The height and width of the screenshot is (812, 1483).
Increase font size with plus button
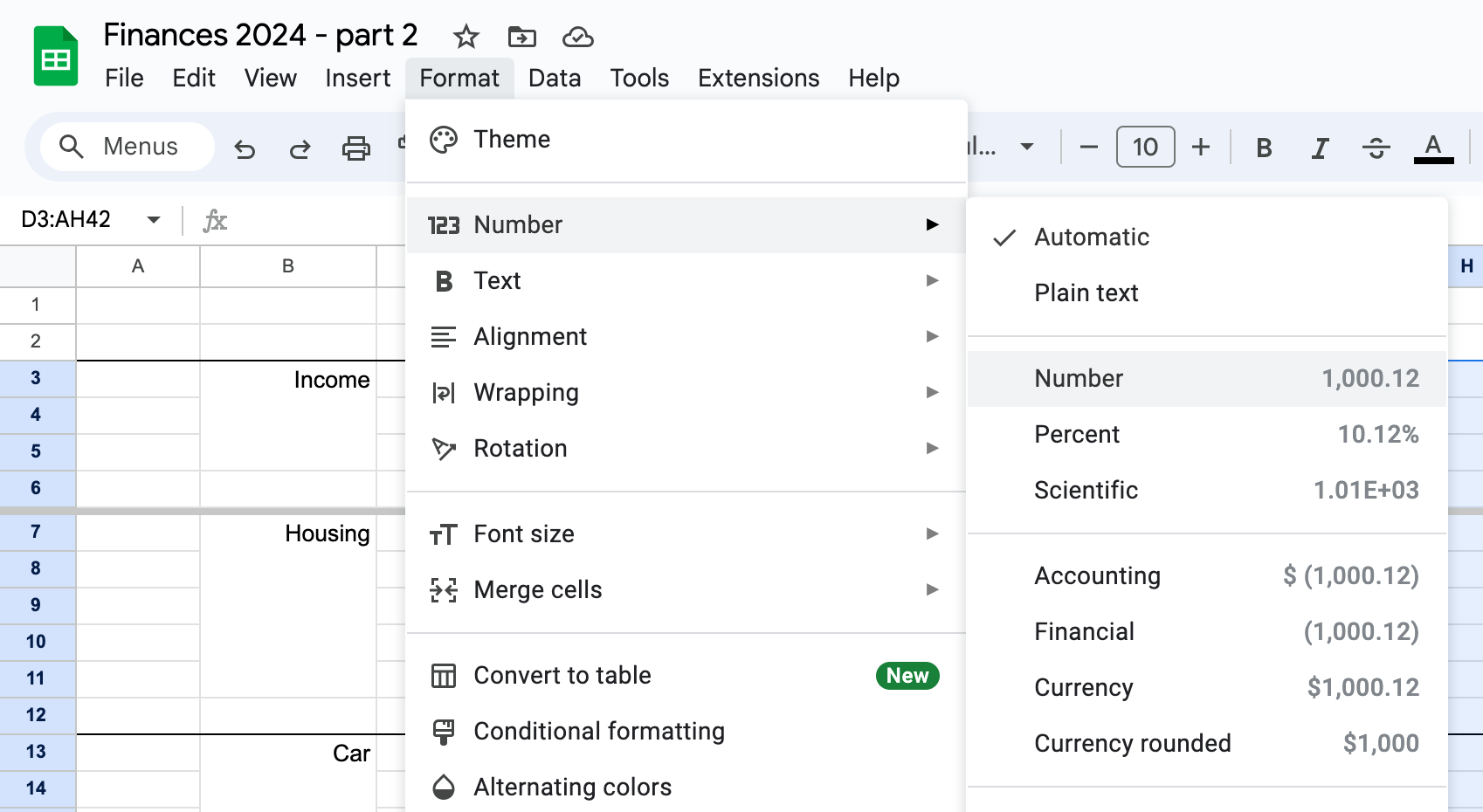coord(1201,147)
